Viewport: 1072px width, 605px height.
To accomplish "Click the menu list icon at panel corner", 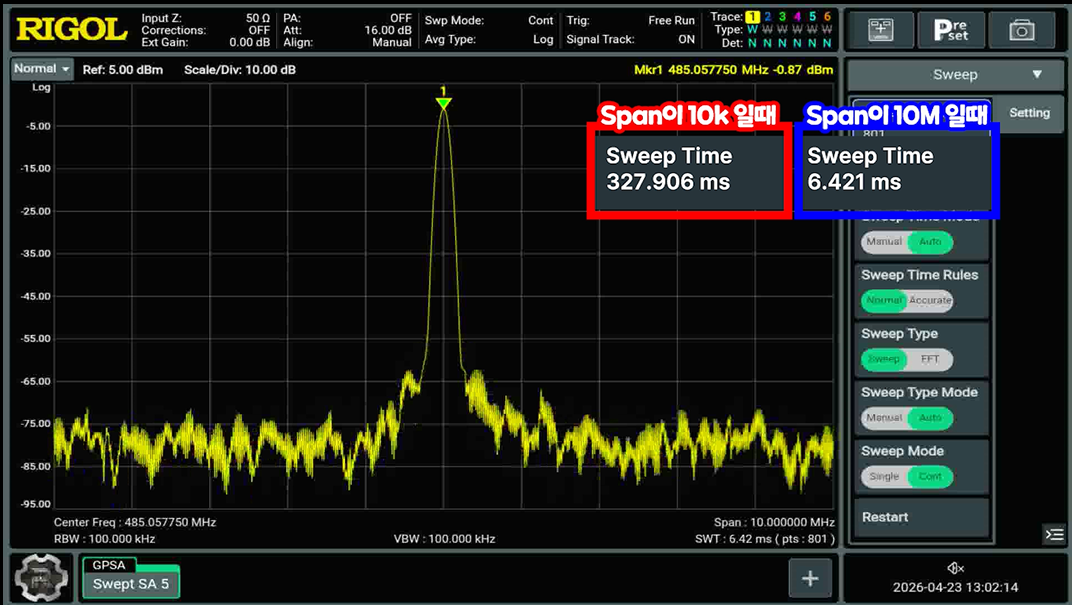I will (1054, 534).
